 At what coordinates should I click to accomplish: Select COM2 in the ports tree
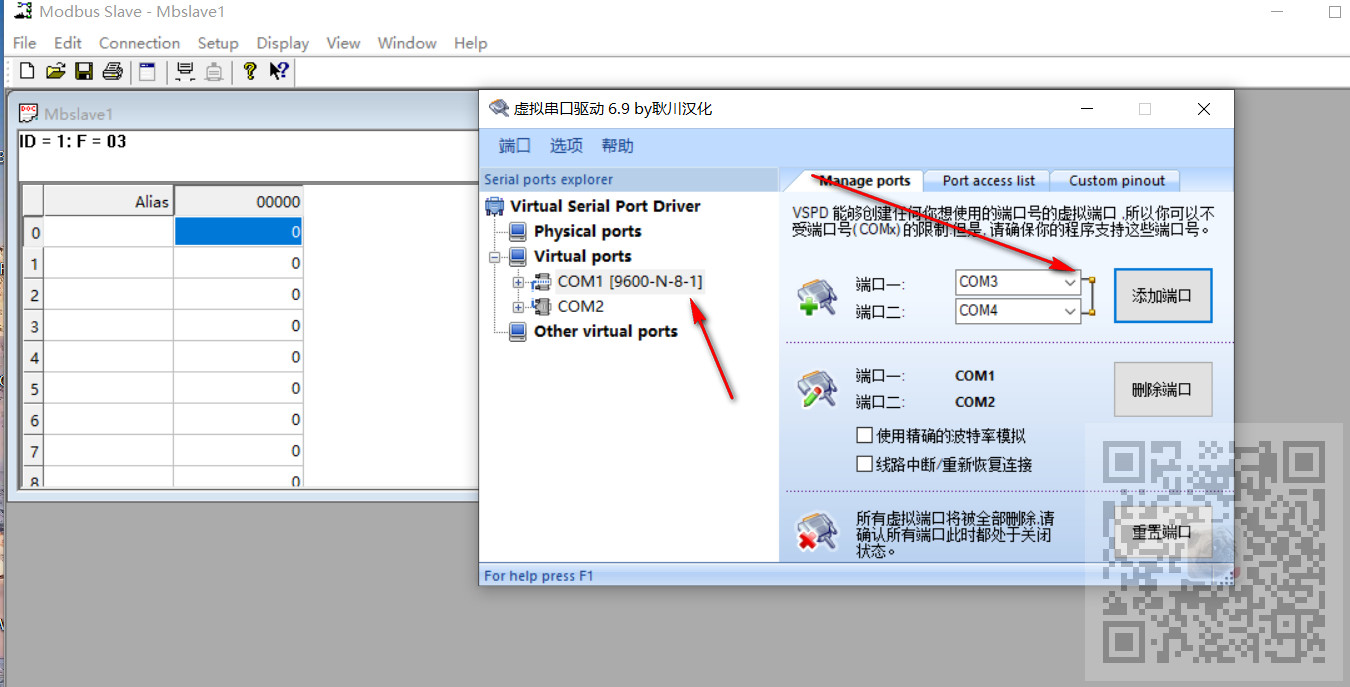click(581, 306)
